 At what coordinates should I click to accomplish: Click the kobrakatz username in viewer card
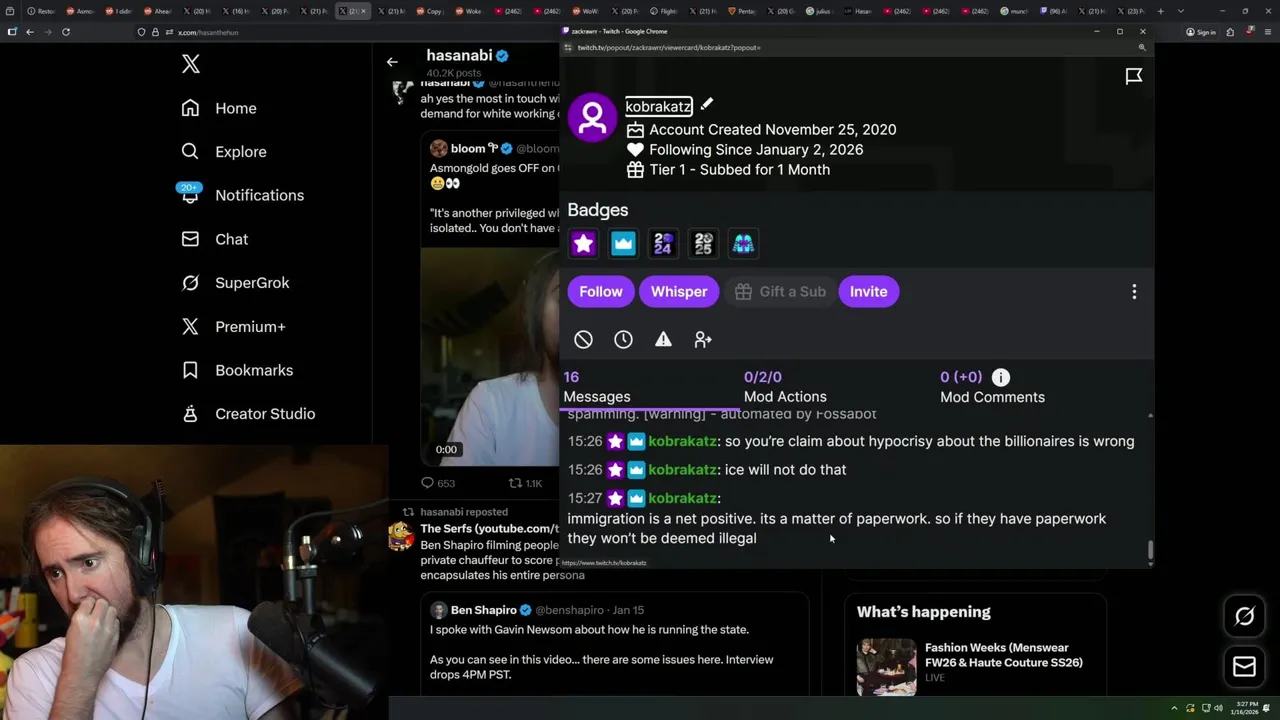(x=658, y=106)
